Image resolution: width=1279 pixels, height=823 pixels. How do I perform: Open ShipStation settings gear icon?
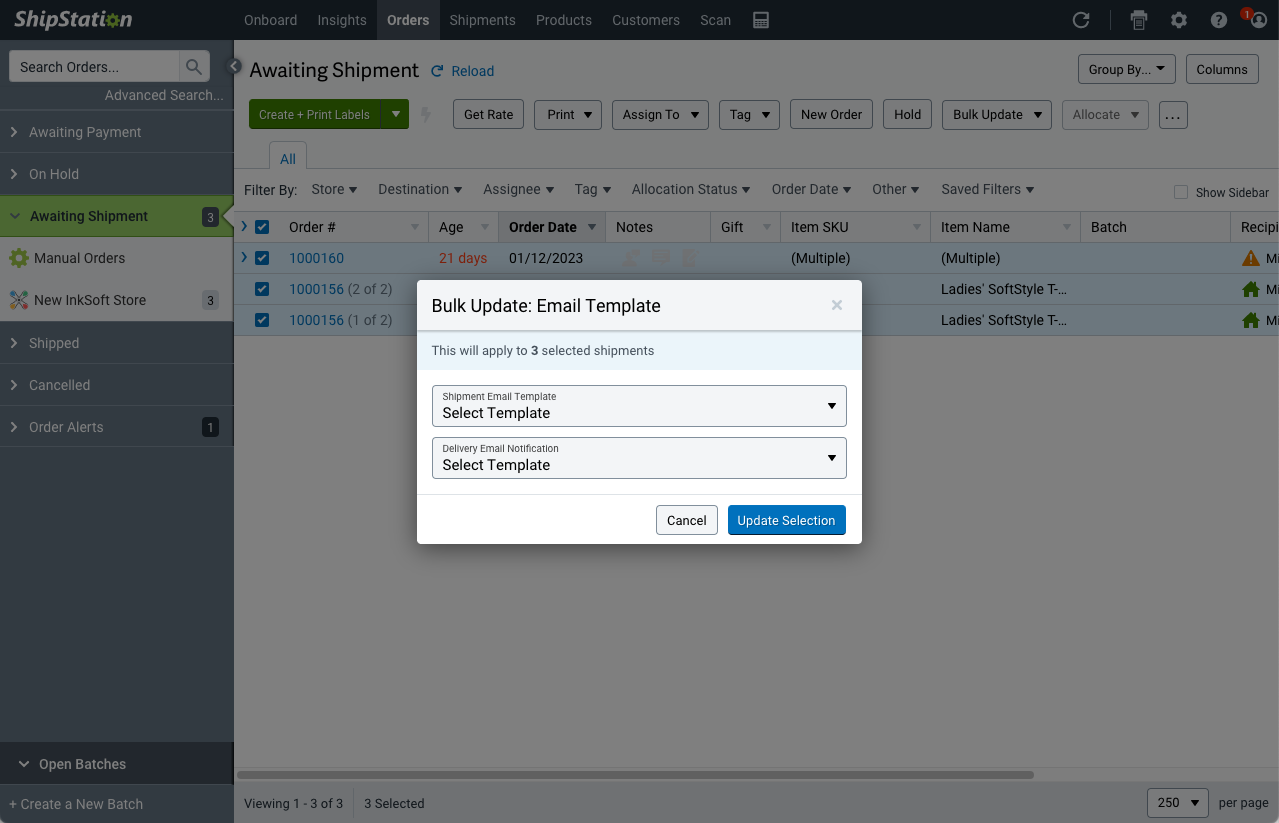coord(1179,19)
